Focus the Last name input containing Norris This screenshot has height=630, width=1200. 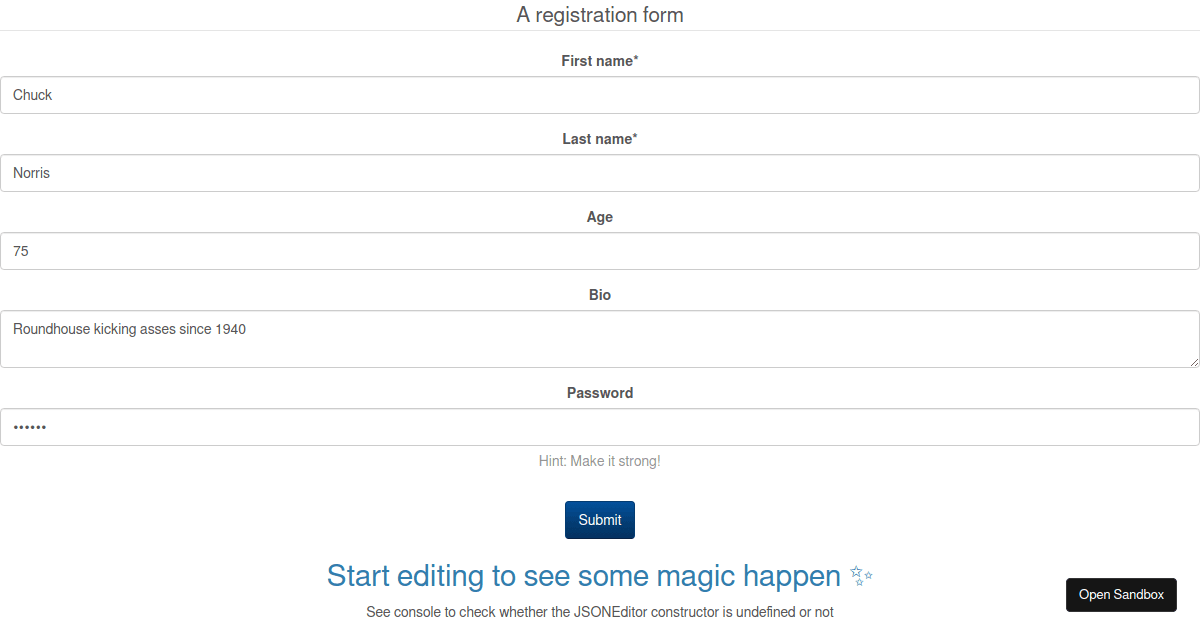(x=600, y=173)
